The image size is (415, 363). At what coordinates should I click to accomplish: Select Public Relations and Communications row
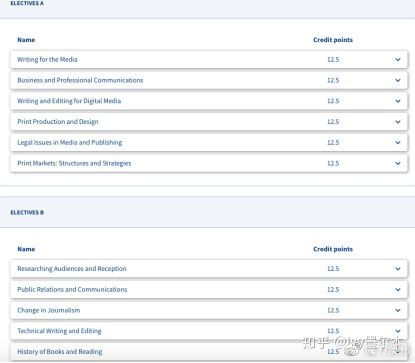209,289
